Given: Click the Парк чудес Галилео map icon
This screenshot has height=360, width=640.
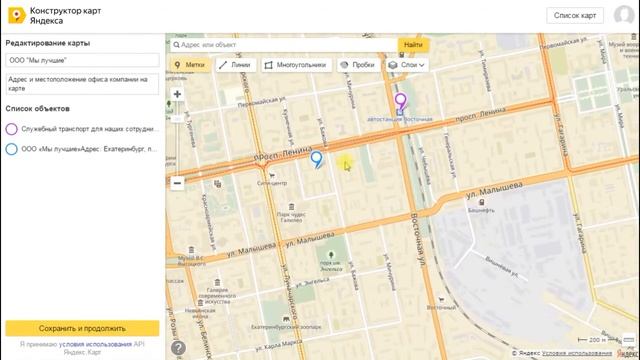Looking at the screenshot, I should click(291, 207).
